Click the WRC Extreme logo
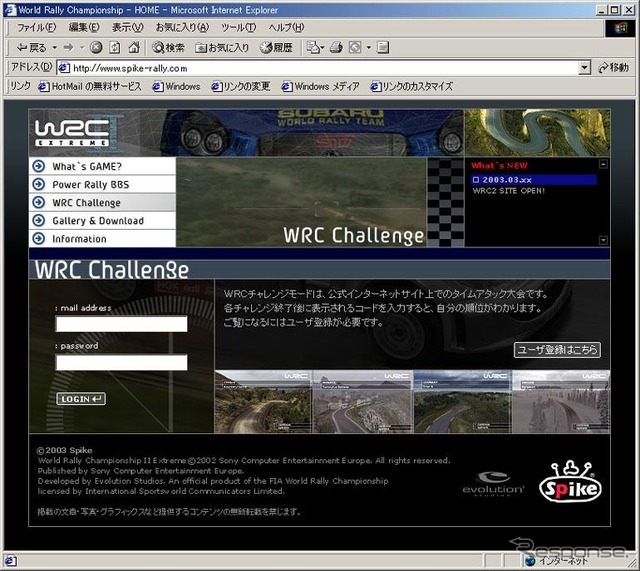This screenshot has width=640, height=571. [x=72, y=132]
